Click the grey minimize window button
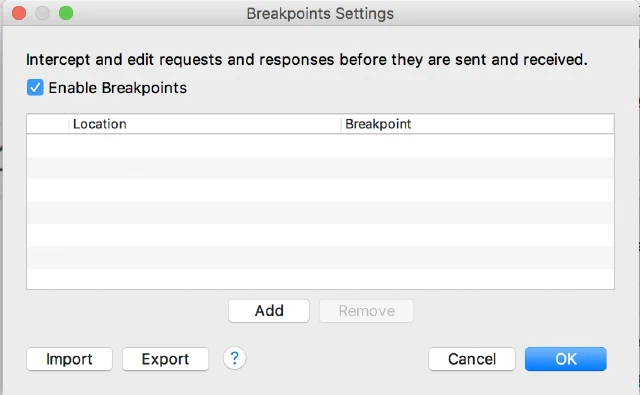Screen dimensions: 640x395 tap(42, 13)
